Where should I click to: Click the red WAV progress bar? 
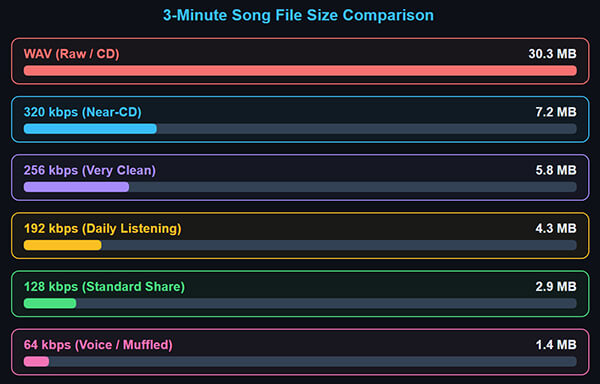[300, 71]
